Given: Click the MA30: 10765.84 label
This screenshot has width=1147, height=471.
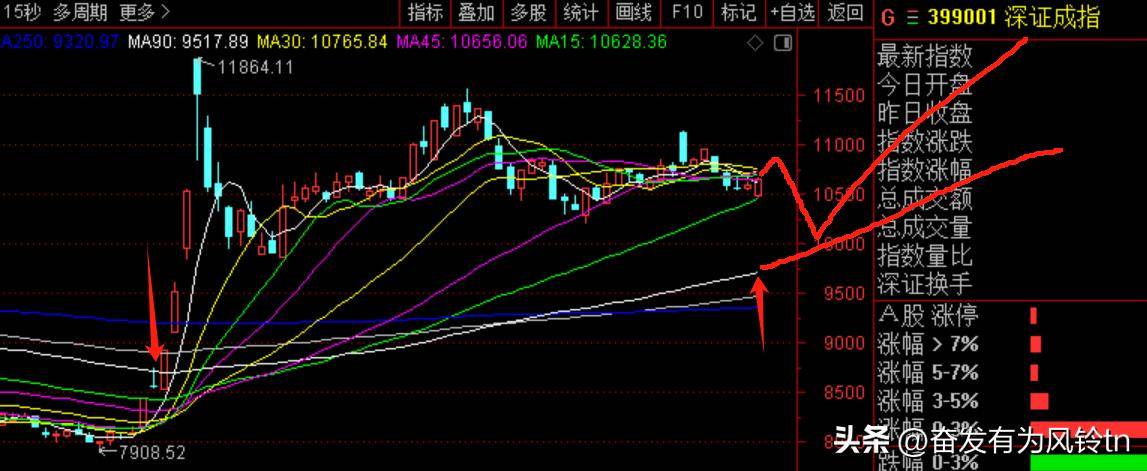Looking at the screenshot, I should click(x=322, y=42).
